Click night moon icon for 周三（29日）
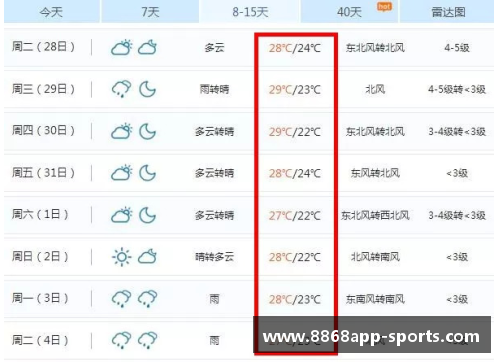 (147, 89)
